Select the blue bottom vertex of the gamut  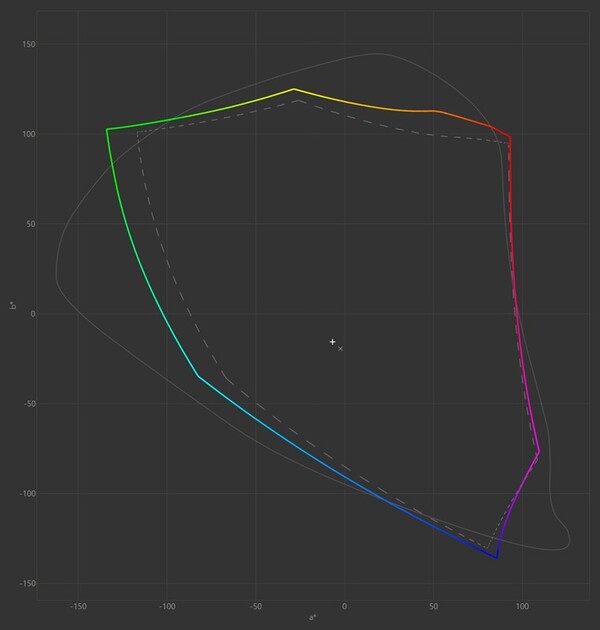pos(497,558)
